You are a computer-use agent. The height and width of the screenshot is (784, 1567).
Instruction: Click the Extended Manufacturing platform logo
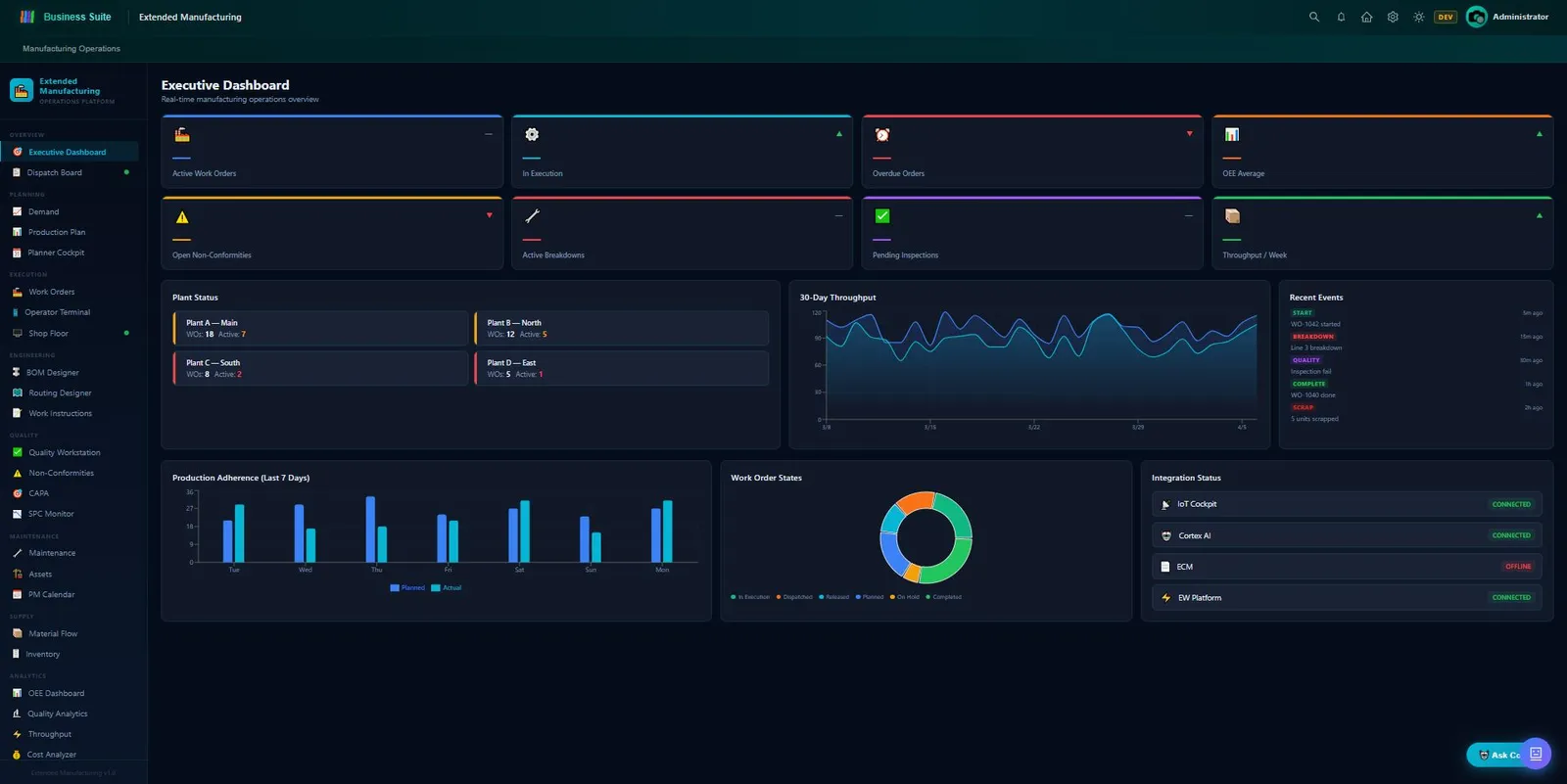pyautogui.click(x=22, y=90)
